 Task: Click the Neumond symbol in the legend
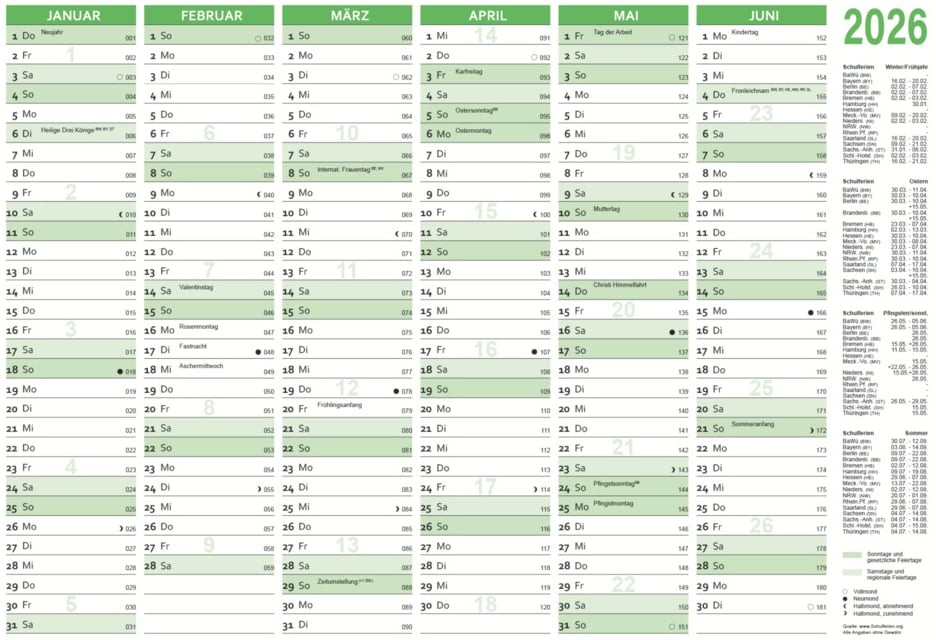[846, 598]
